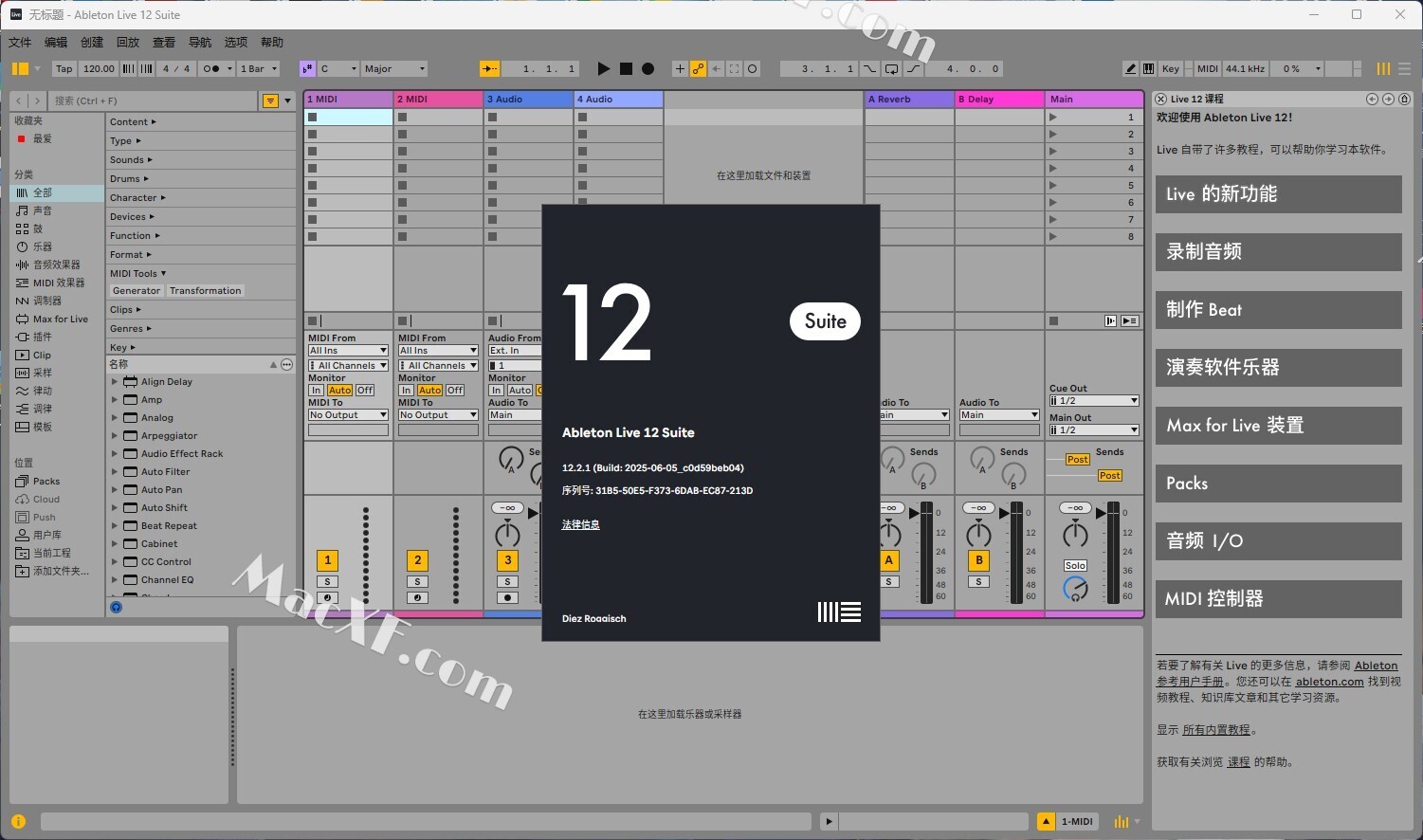The width and height of the screenshot is (1423, 840).
Task: Click B Delay volume fader
Action: 1006,513
